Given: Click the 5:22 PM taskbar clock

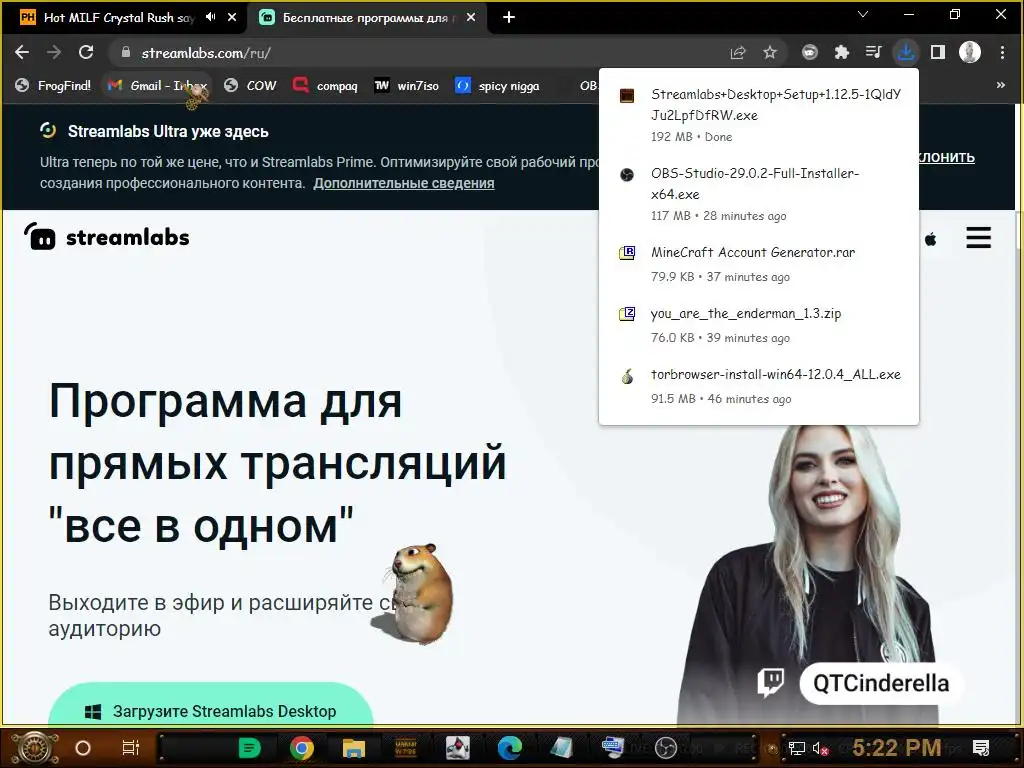Looking at the screenshot, I should pos(896,748).
